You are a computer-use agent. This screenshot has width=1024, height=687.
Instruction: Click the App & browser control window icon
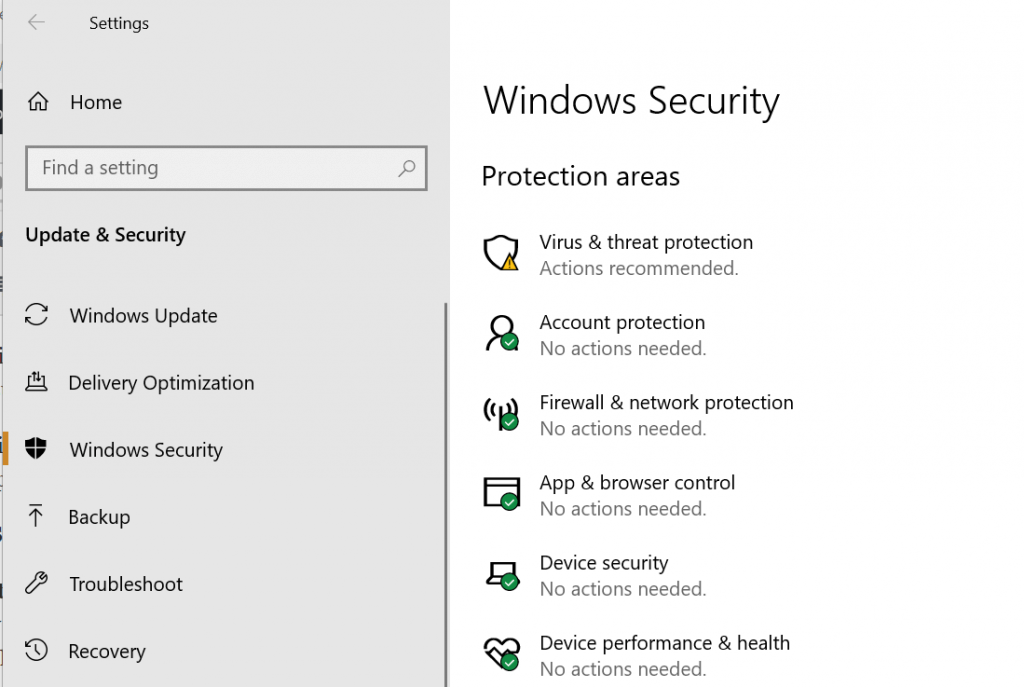click(x=502, y=494)
